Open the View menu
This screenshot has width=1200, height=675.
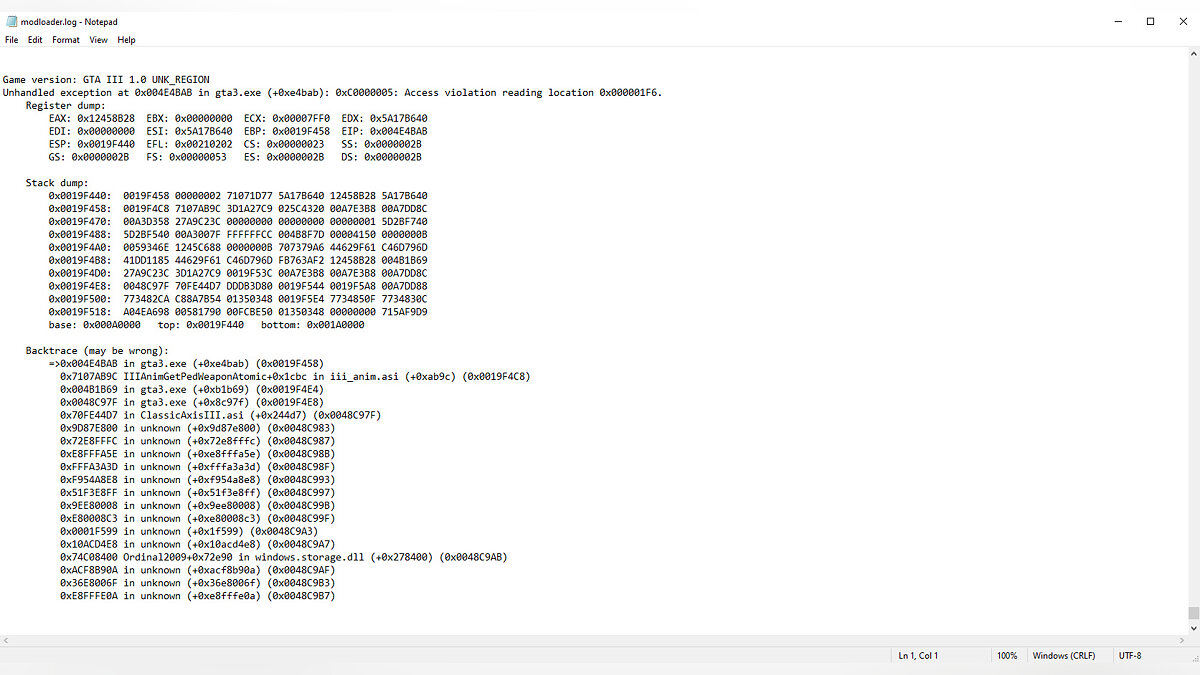(x=98, y=40)
